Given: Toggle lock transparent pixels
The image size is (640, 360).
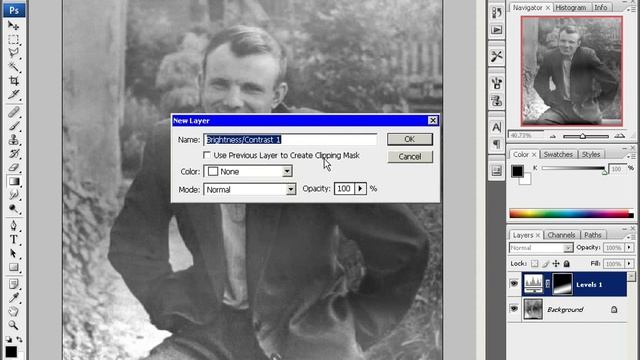Looking at the screenshot, I should [x=535, y=264].
